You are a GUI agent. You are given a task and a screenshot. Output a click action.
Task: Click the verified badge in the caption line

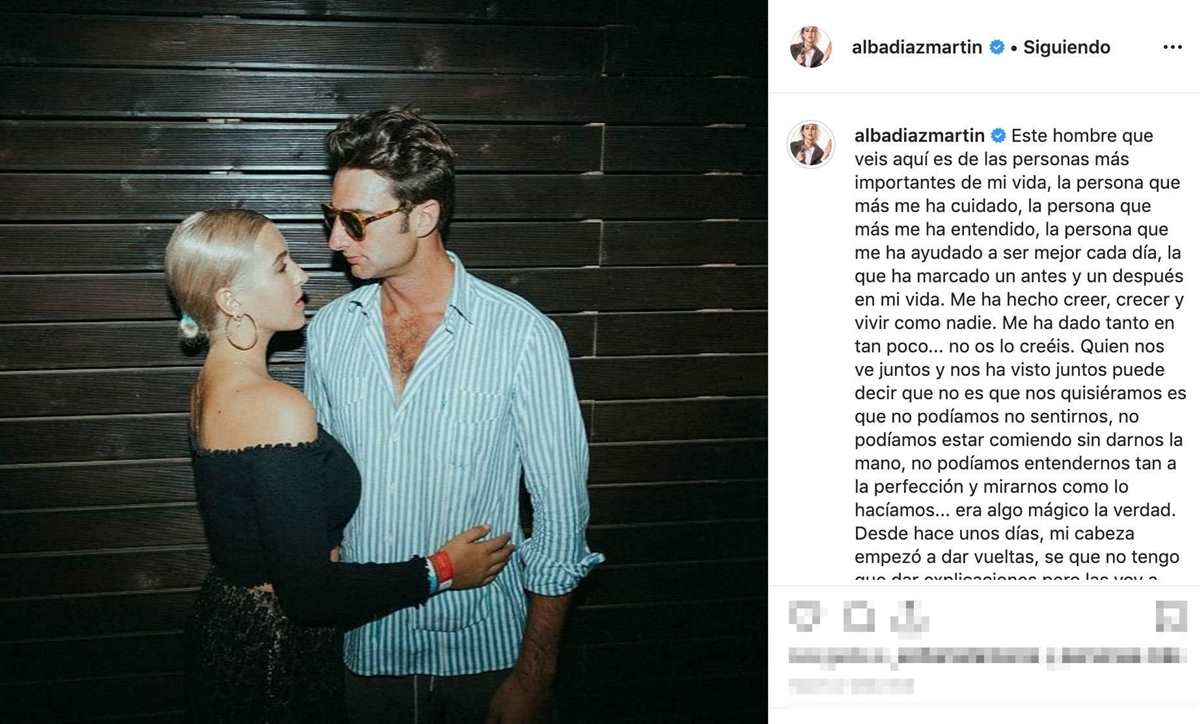pos(998,135)
